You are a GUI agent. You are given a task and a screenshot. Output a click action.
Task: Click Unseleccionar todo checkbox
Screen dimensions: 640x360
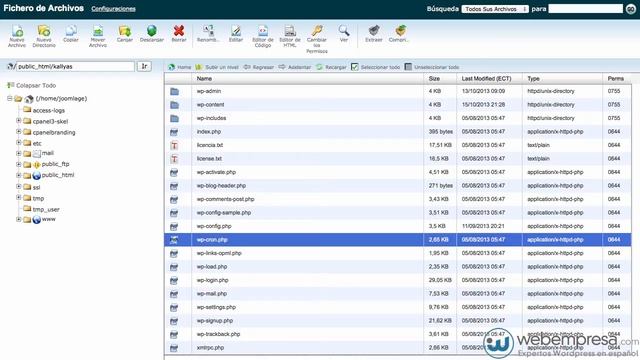click(x=408, y=67)
